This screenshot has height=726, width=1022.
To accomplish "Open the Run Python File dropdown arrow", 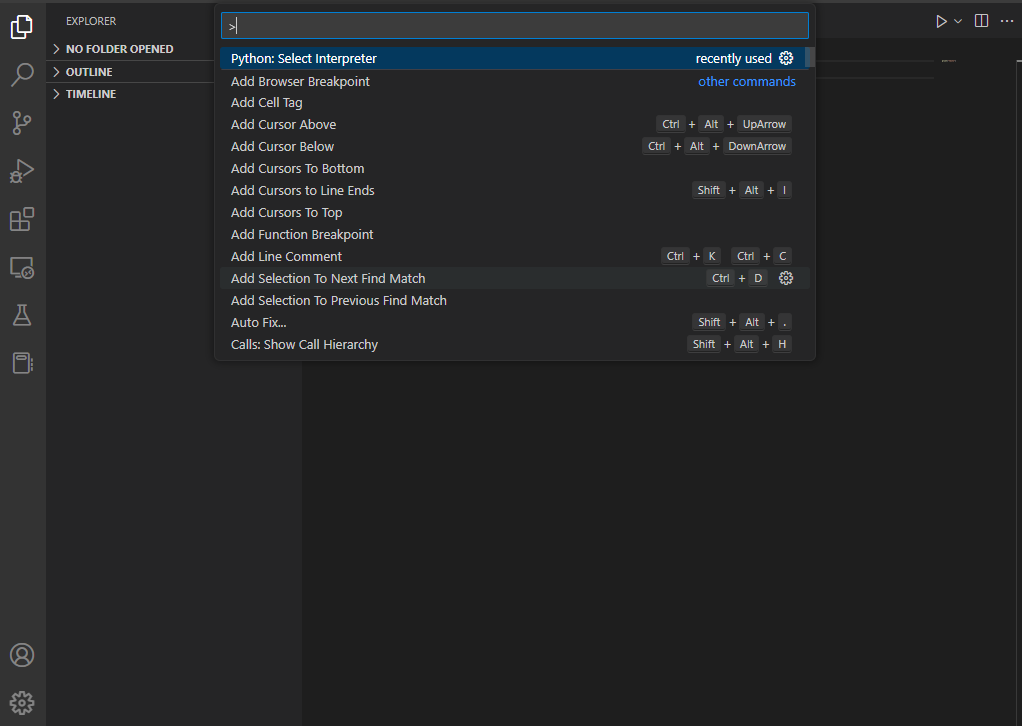I will [x=956, y=20].
